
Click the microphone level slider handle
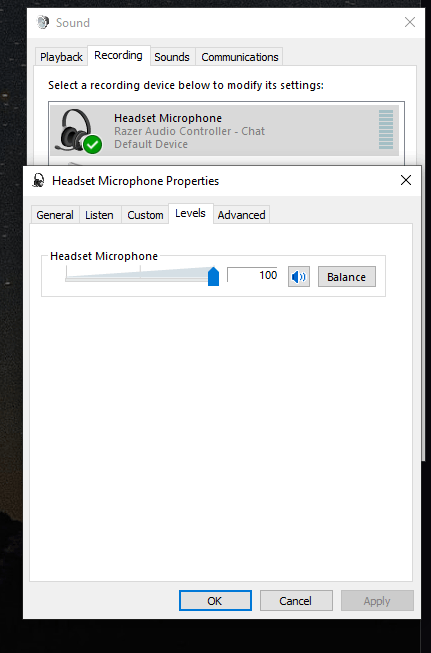pos(213,277)
